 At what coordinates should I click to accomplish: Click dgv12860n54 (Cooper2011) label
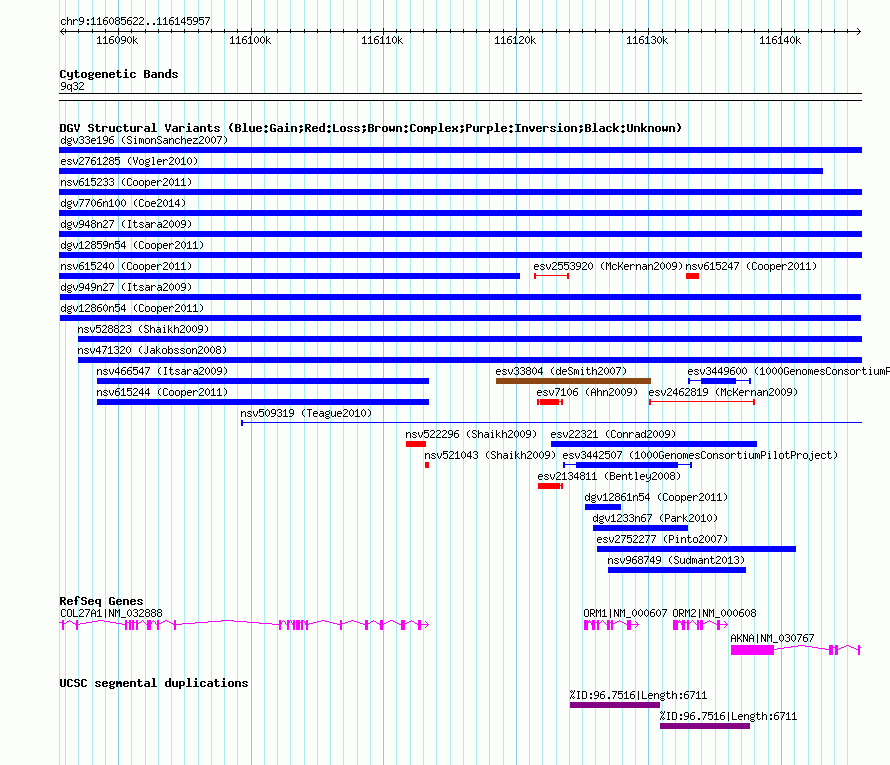point(132,308)
